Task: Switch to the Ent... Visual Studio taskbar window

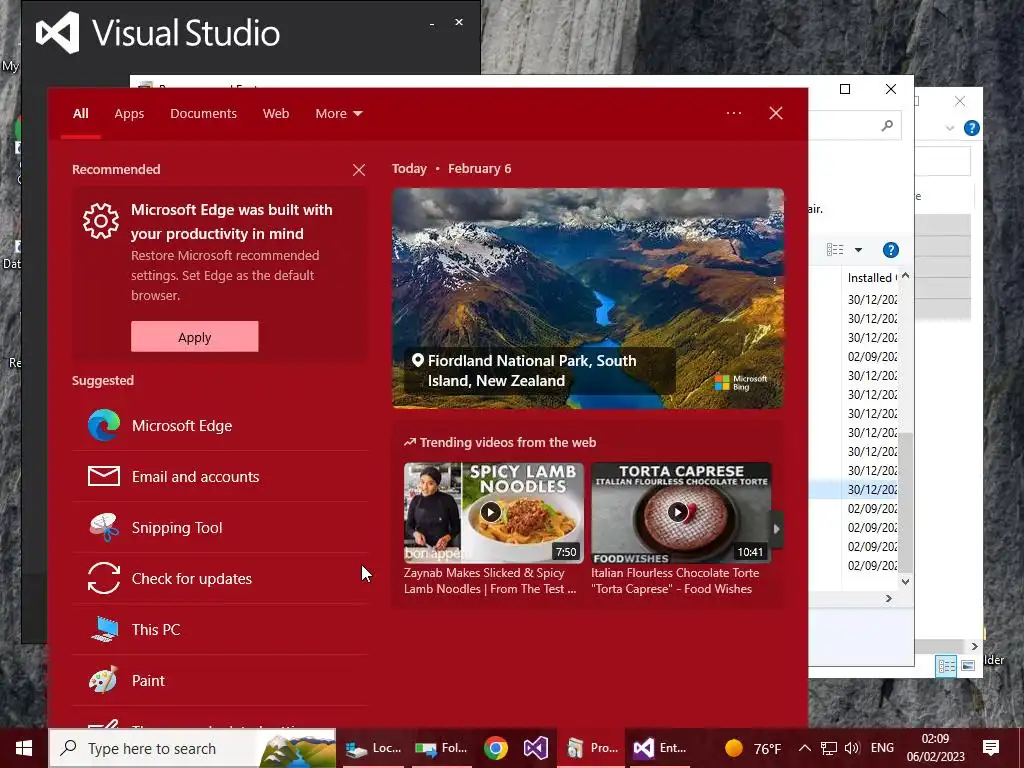Action: point(660,748)
